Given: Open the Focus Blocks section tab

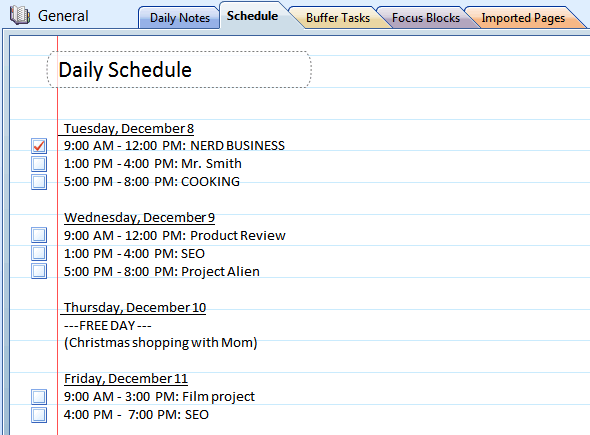Looking at the screenshot, I should click(x=426, y=18).
